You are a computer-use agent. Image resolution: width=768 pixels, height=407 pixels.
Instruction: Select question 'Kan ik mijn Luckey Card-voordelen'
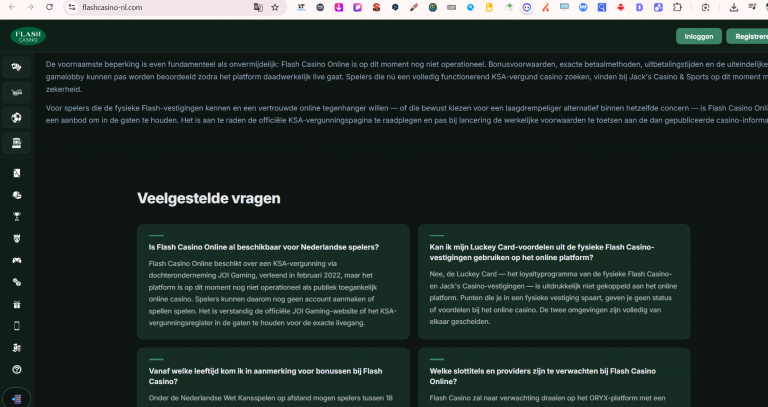click(x=542, y=252)
